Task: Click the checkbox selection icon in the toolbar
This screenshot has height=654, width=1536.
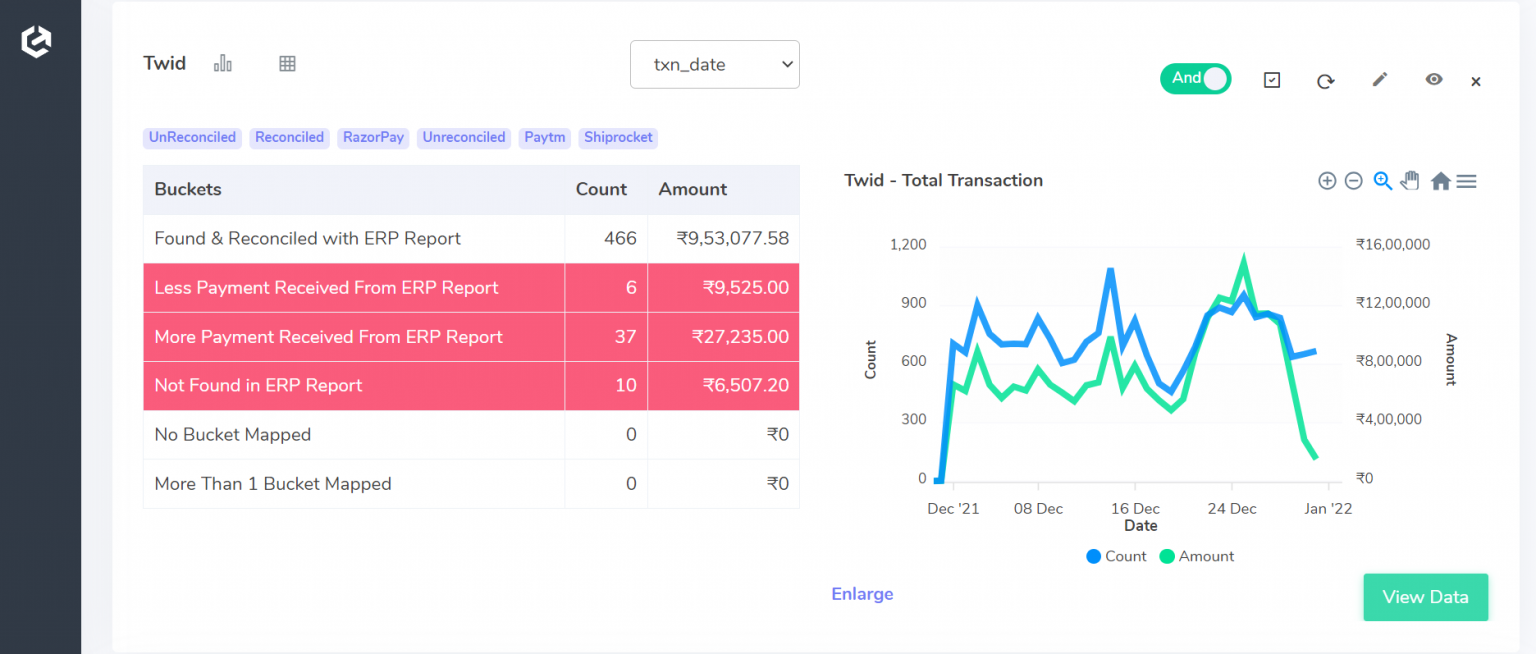Action: tap(1271, 79)
